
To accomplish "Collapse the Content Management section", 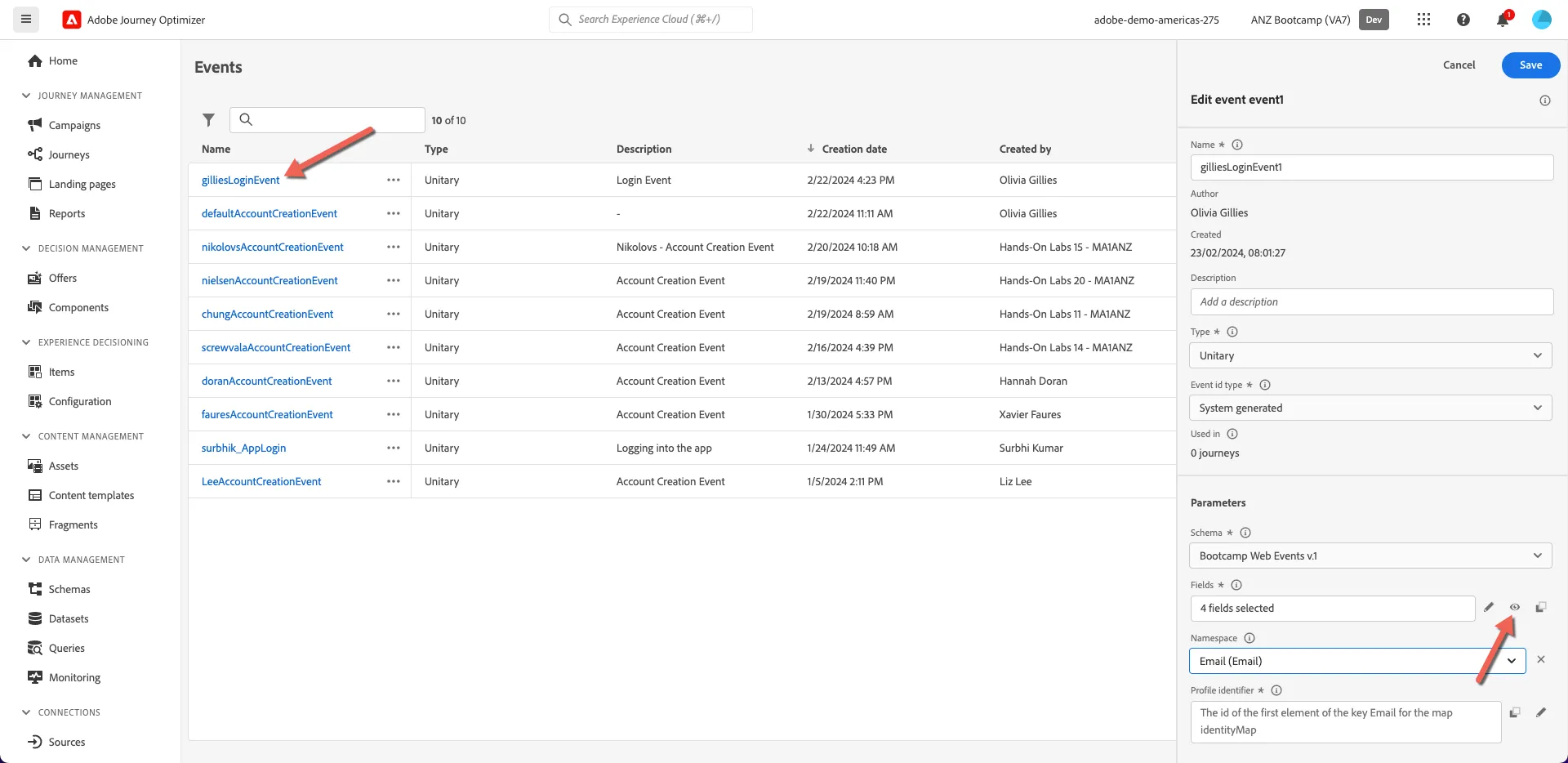I will point(26,436).
